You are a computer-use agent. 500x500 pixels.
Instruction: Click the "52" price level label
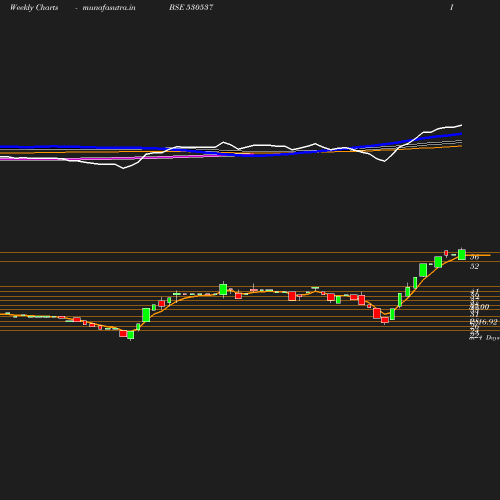[x=474, y=266]
